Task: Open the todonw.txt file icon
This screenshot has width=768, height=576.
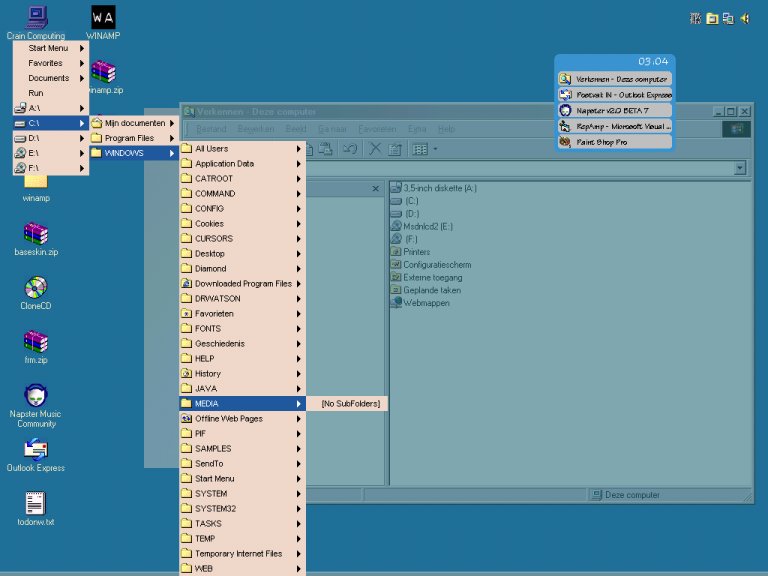Action: [x=36, y=504]
